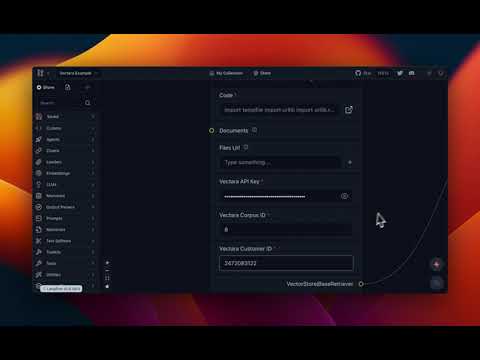Click the Saved category icon
Viewport: 480px width, 360px height.
point(39,117)
